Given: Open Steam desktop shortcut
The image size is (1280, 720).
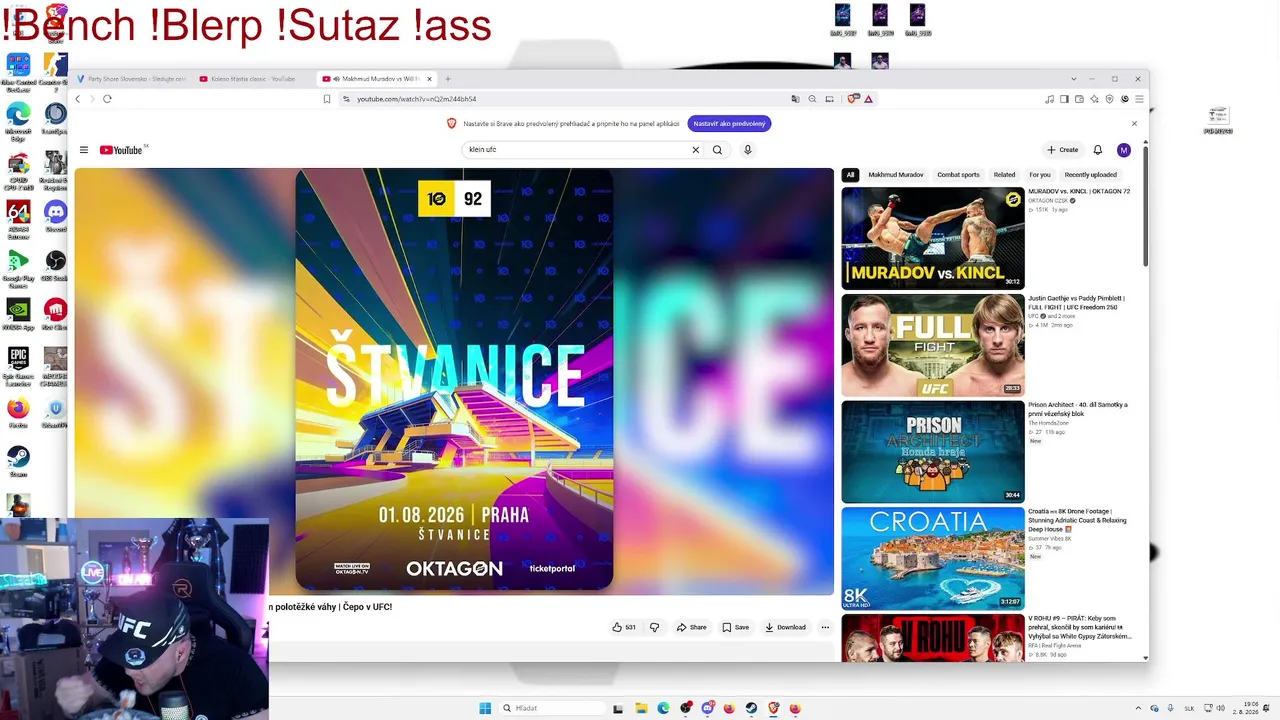Looking at the screenshot, I should pyautogui.click(x=18, y=461).
